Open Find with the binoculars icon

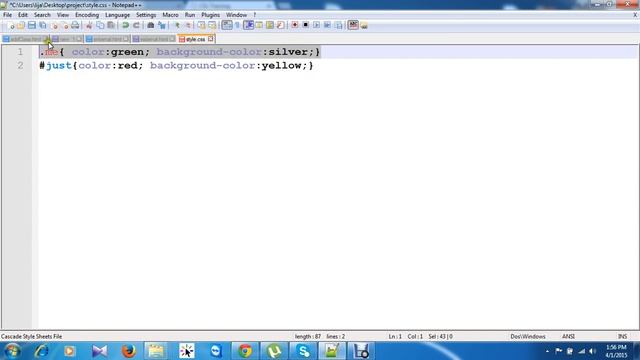[151, 25]
